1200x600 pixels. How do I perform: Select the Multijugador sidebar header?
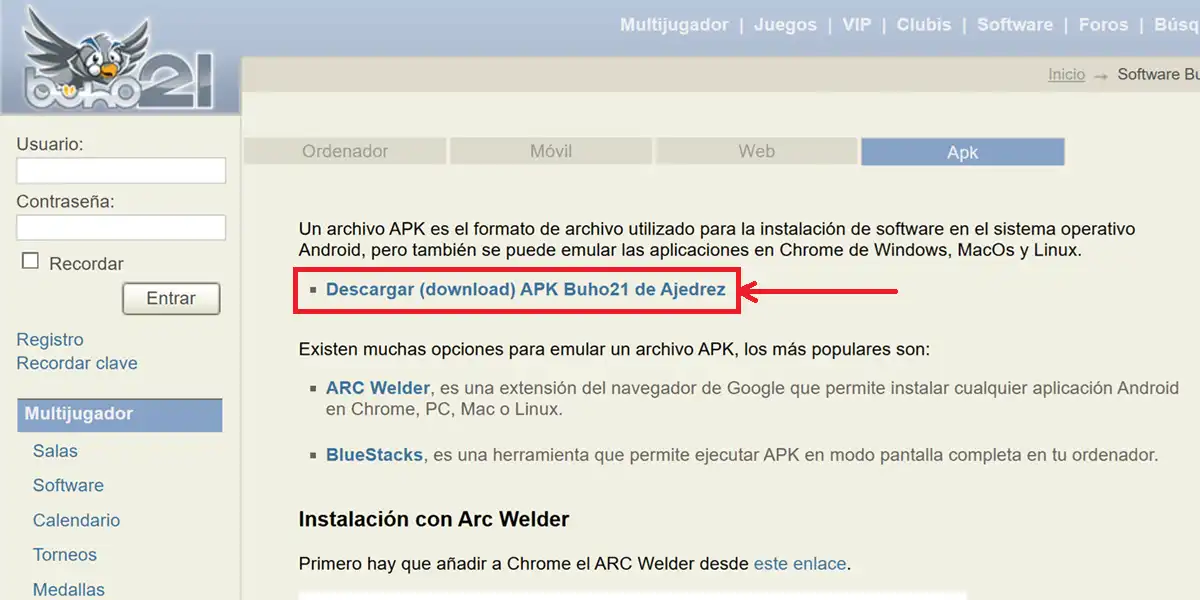120,415
